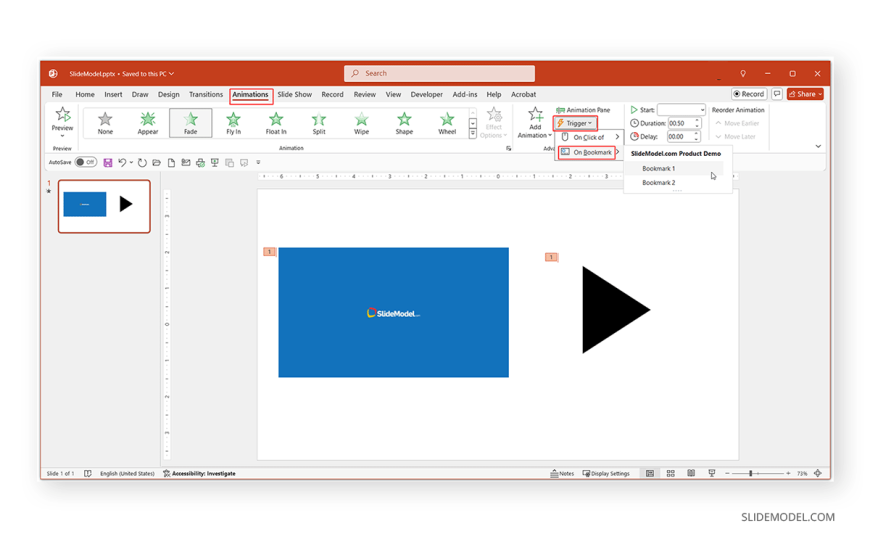Switch to the Insert tab

pos(113,94)
